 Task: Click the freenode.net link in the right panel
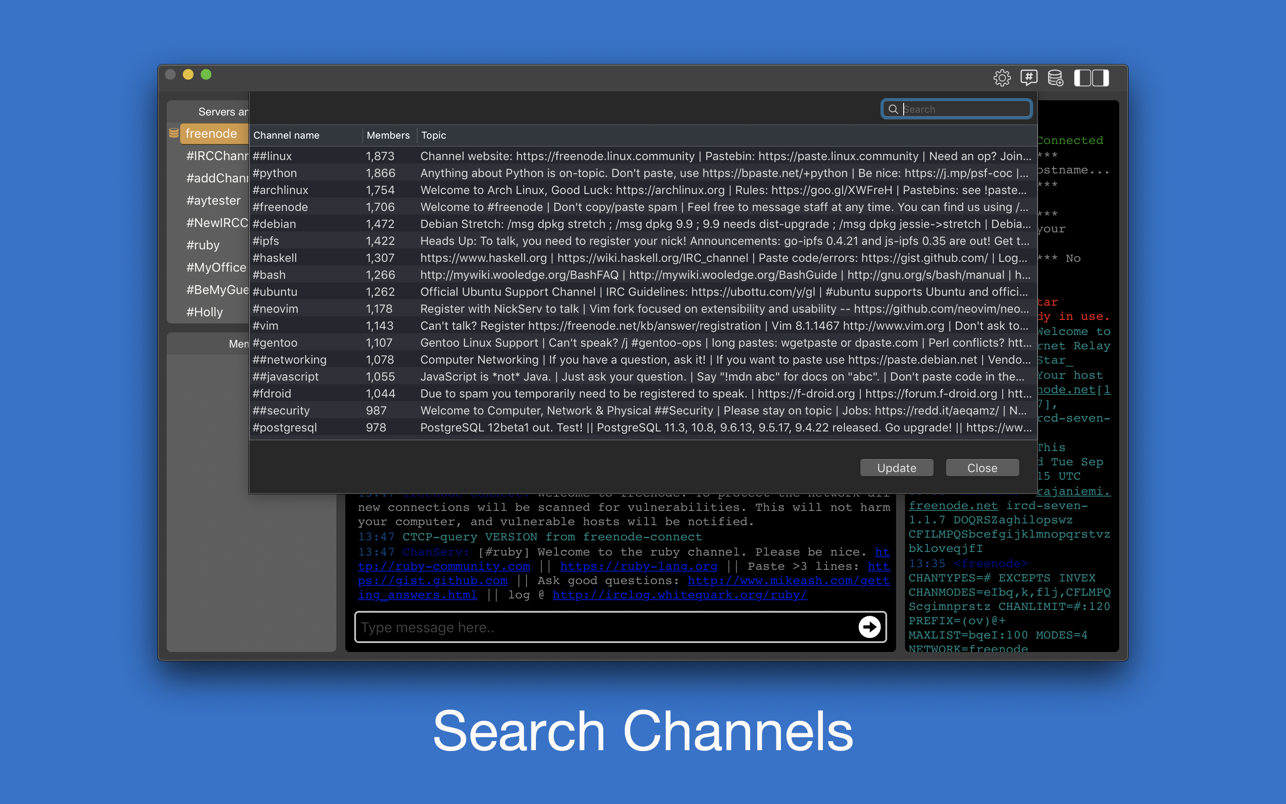pyautogui.click(x=953, y=506)
